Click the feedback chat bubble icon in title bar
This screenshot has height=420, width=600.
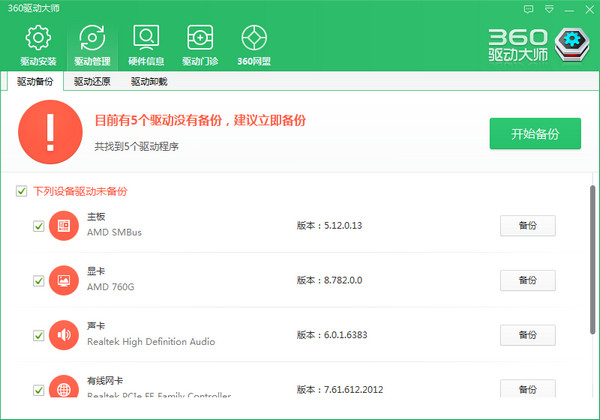[x=528, y=9]
